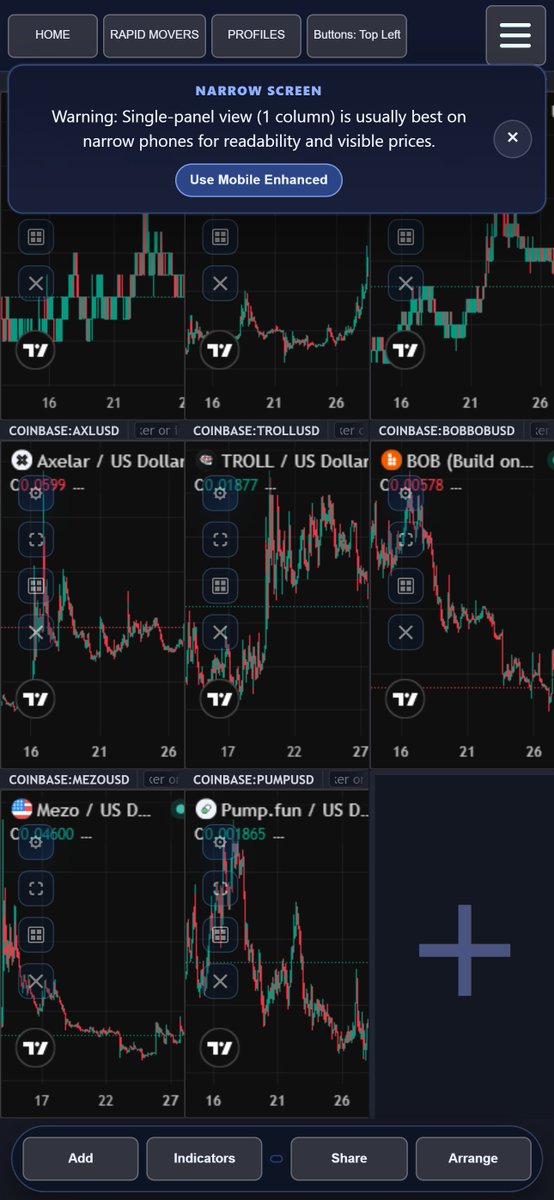Open the hamburger menu

515,35
